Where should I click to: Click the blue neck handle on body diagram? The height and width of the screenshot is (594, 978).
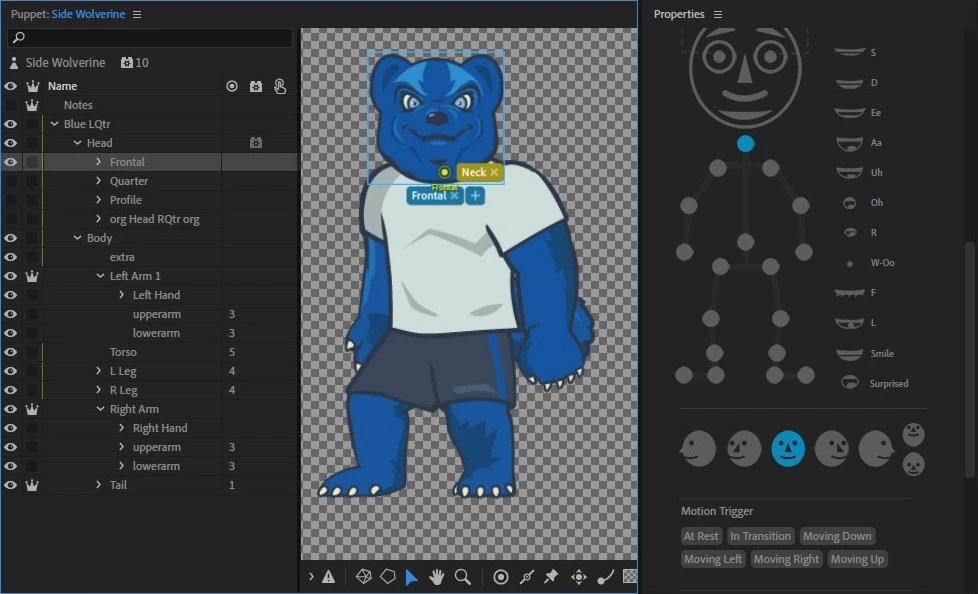click(x=745, y=144)
